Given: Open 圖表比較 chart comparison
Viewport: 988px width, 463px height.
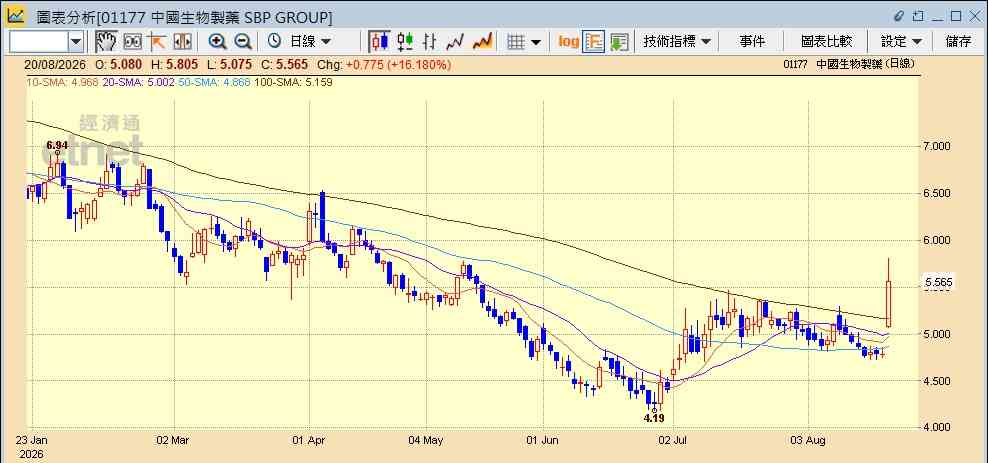Looking at the screenshot, I should pos(826,42).
